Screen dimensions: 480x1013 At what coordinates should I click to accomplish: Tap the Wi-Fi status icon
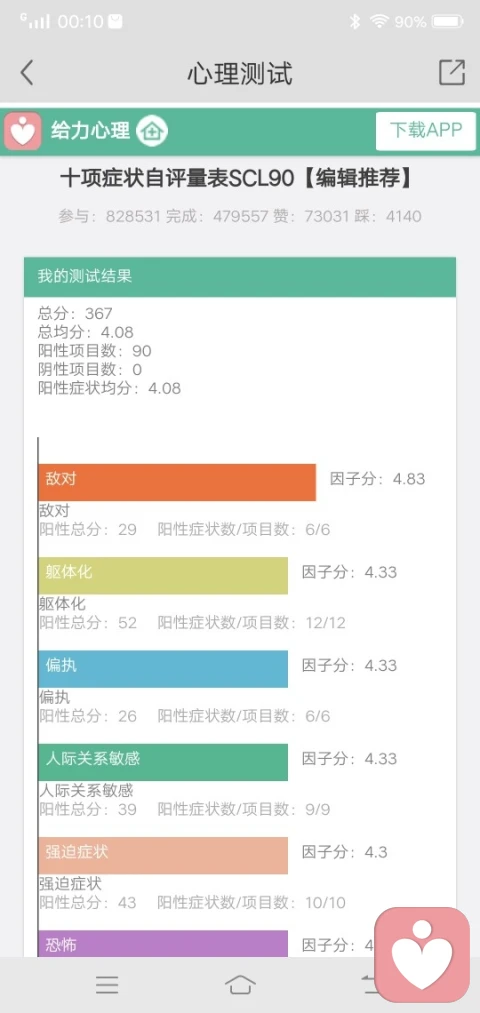tap(379, 22)
